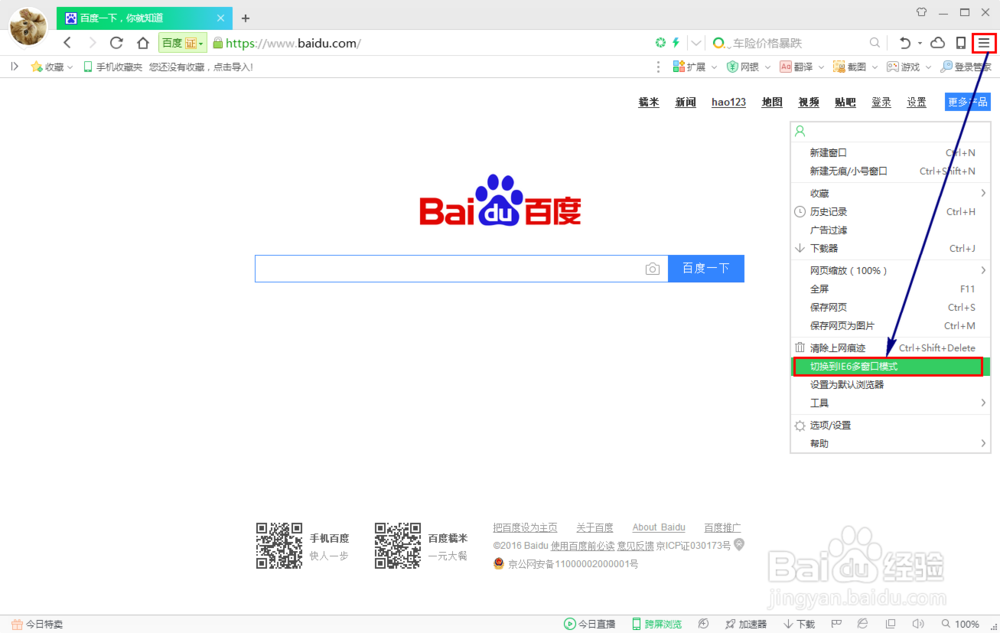Click the URL address bar

430,43
